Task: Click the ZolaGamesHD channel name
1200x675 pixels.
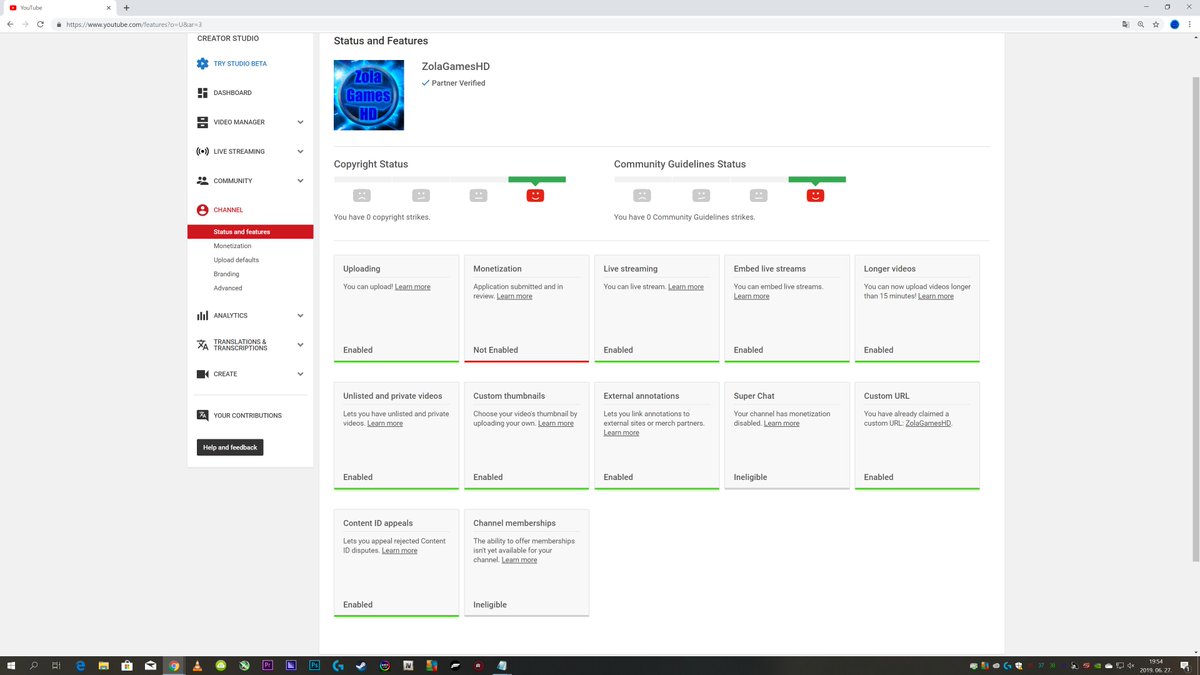Action: 456,67
